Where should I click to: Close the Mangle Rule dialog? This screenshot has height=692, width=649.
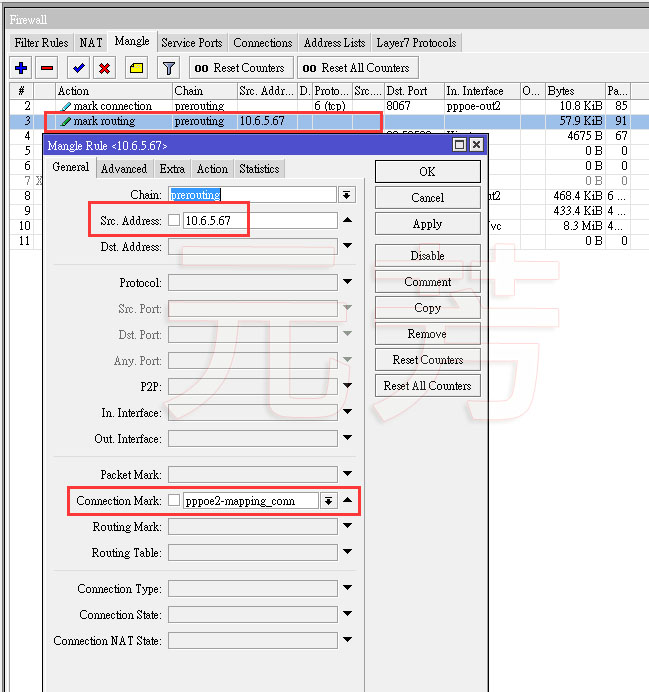(476, 145)
